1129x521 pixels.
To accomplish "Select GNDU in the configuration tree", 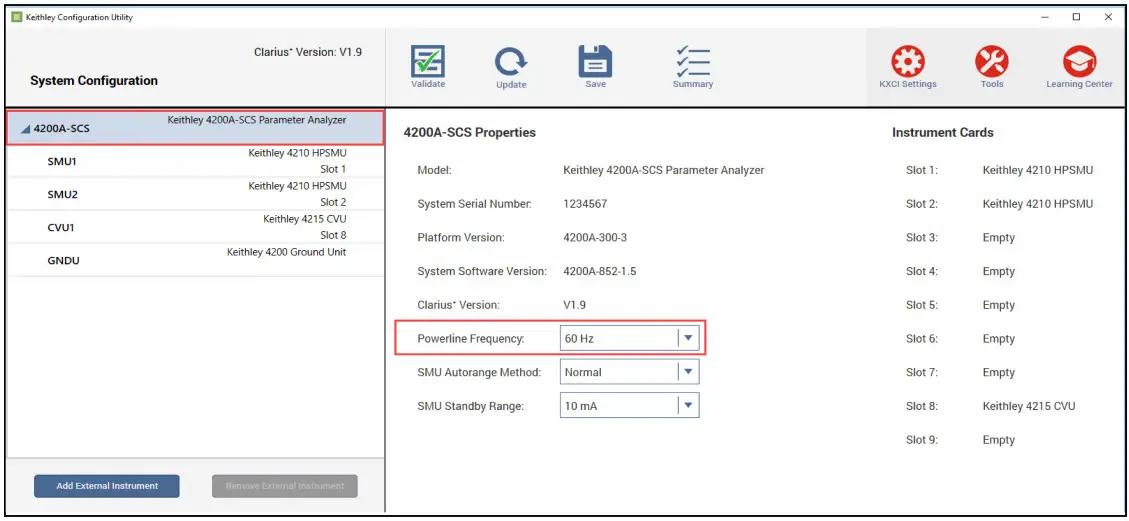I will [x=196, y=260].
